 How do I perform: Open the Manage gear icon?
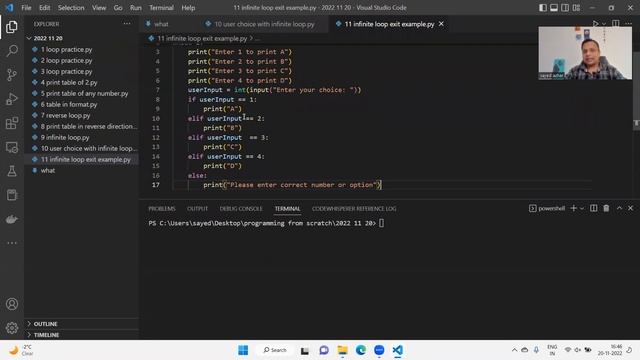[12, 328]
